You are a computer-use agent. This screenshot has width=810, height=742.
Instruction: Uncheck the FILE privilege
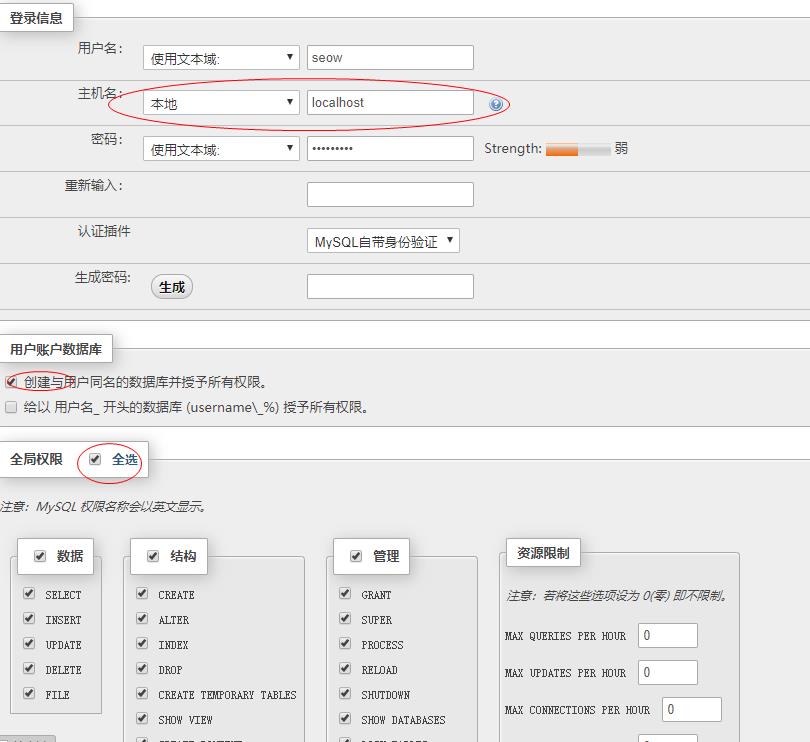(28, 694)
